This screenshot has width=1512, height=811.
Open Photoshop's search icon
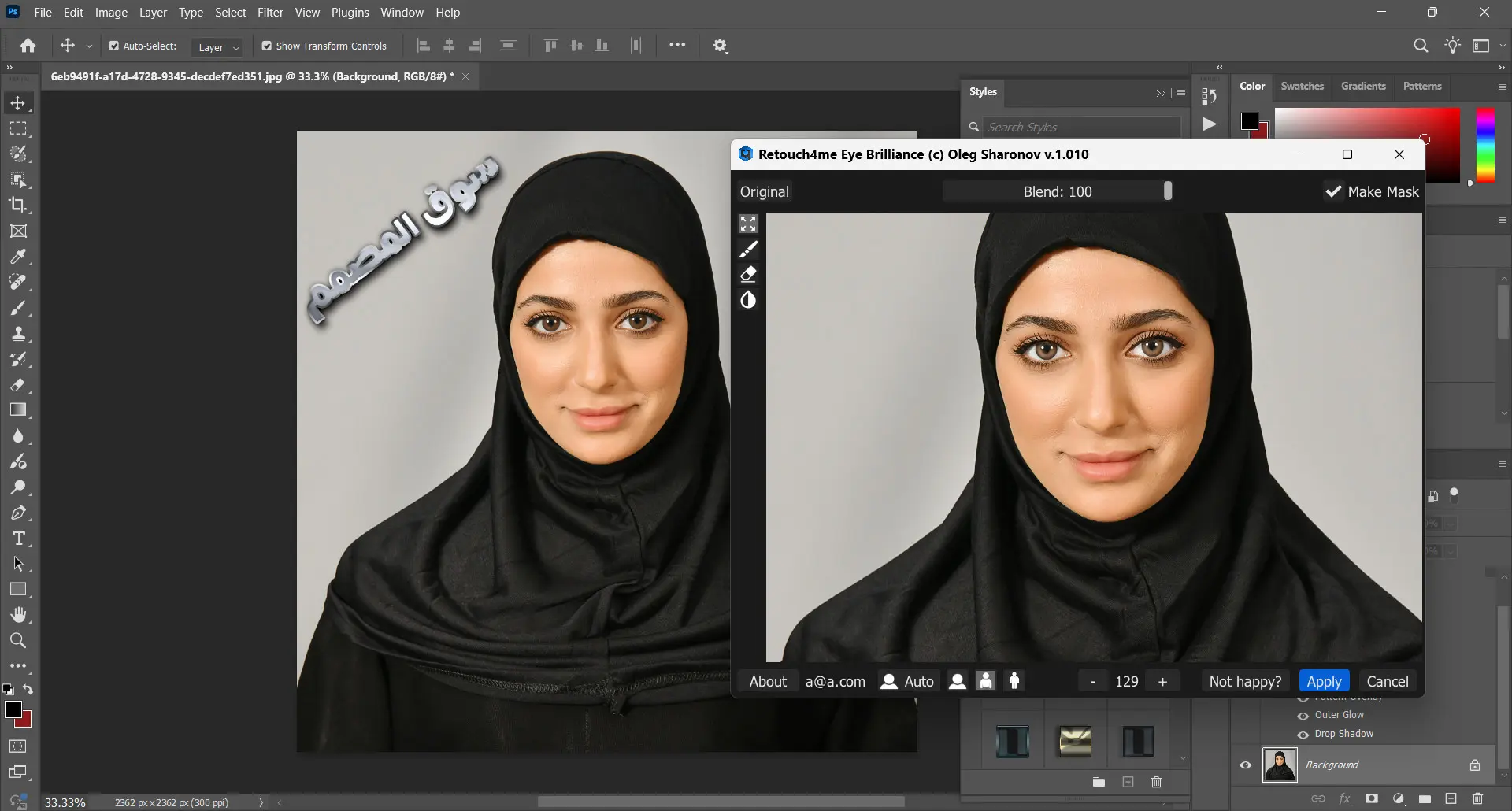pyautogui.click(x=1421, y=45)
